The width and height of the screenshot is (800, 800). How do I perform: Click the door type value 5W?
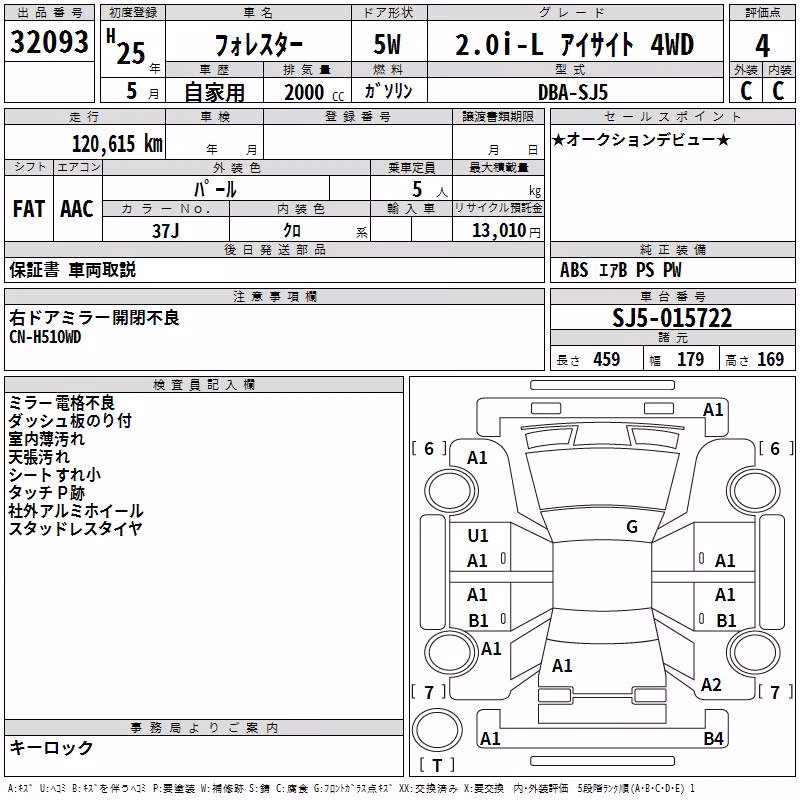[x=387, y=44]
